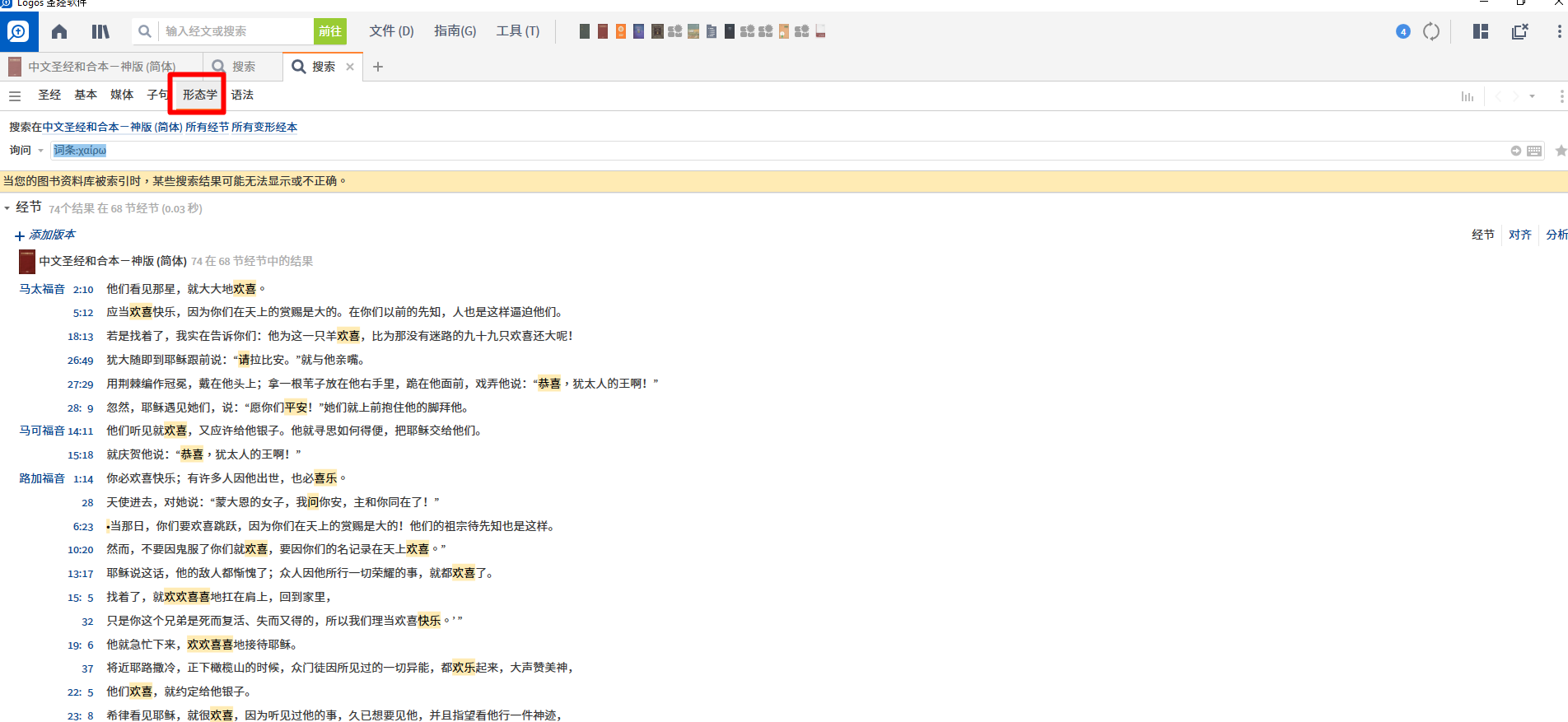Image resolution: width=1568 pixels, height=722 pixels.
Task: Click the run search arrow icon
Action: [x=1515, y=151]
